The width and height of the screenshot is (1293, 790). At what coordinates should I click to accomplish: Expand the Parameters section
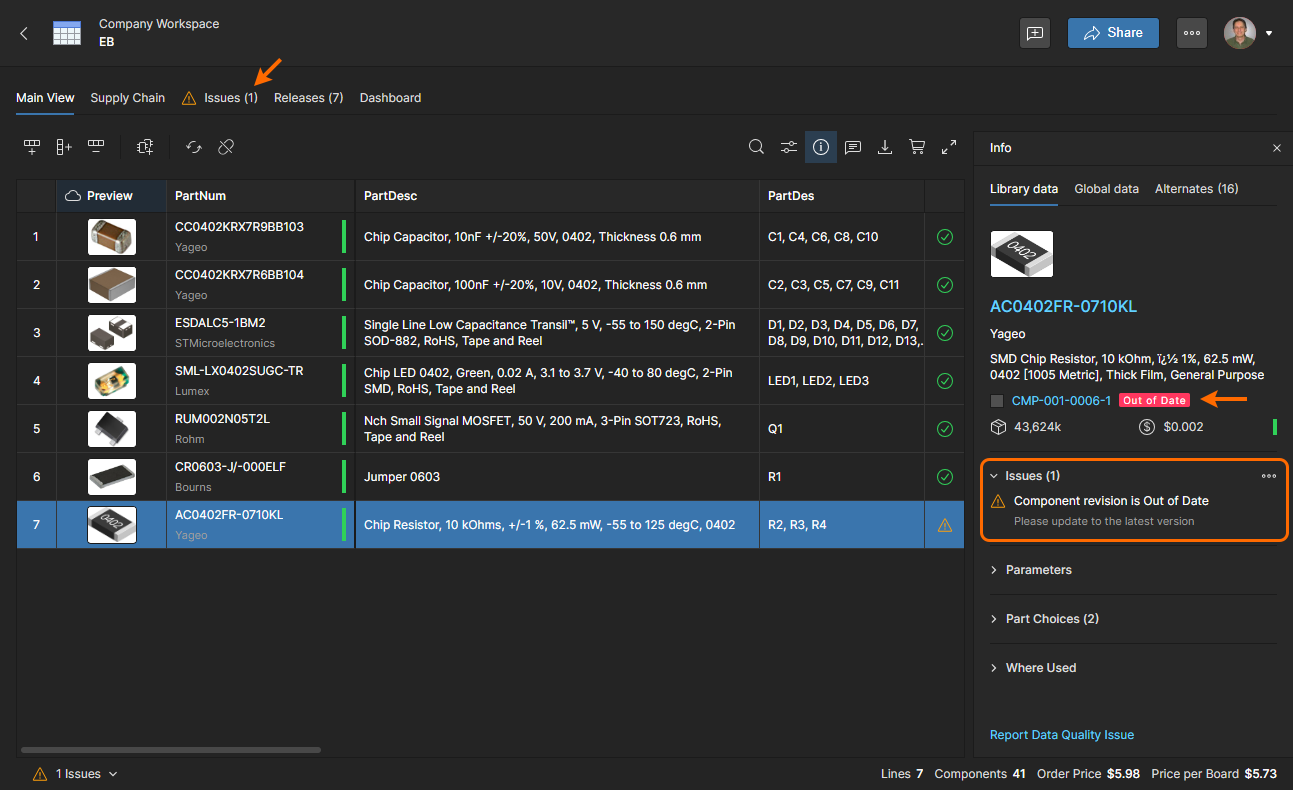pos(1038,570)
